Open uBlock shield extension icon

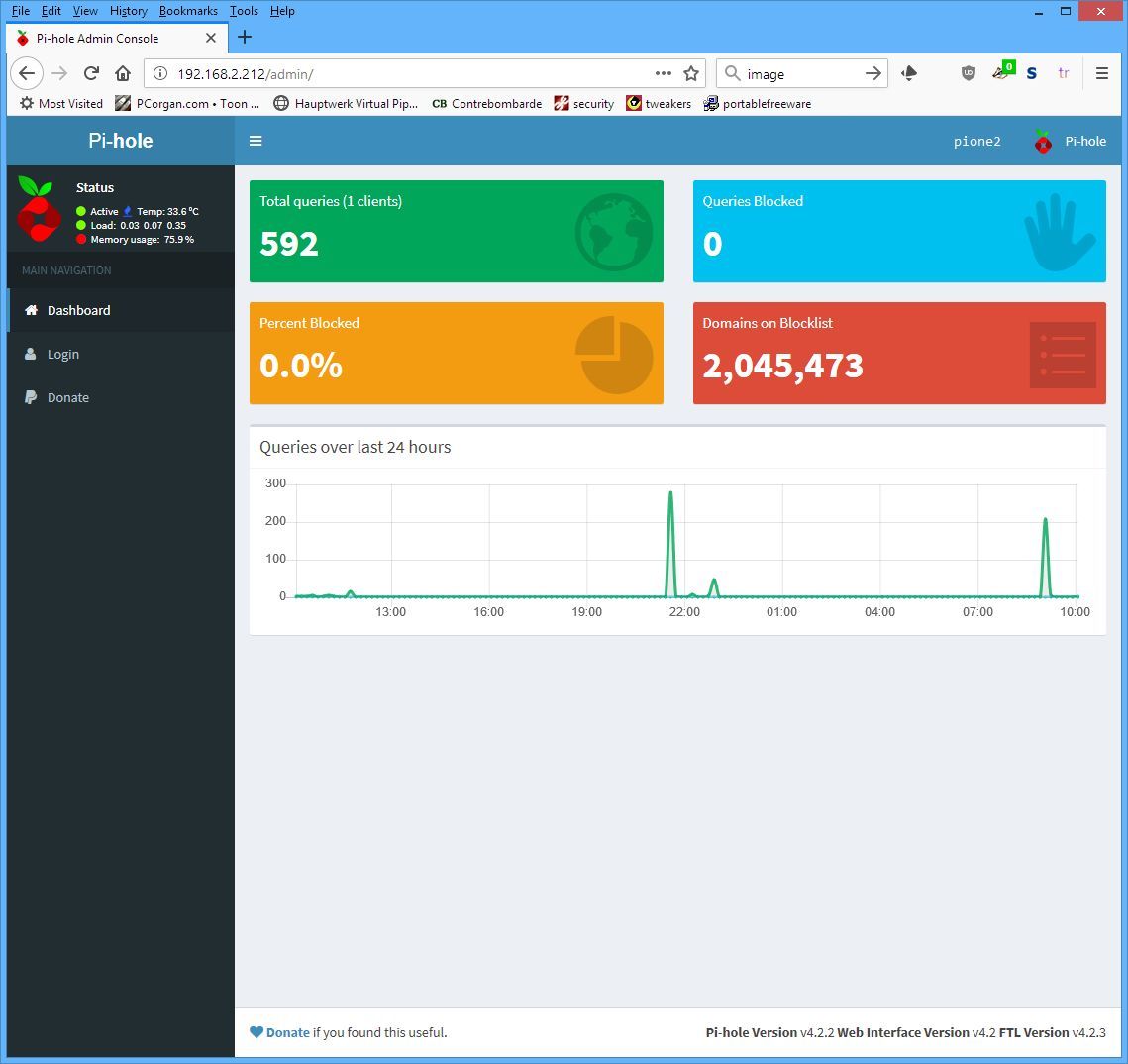[x=969, y=73]
